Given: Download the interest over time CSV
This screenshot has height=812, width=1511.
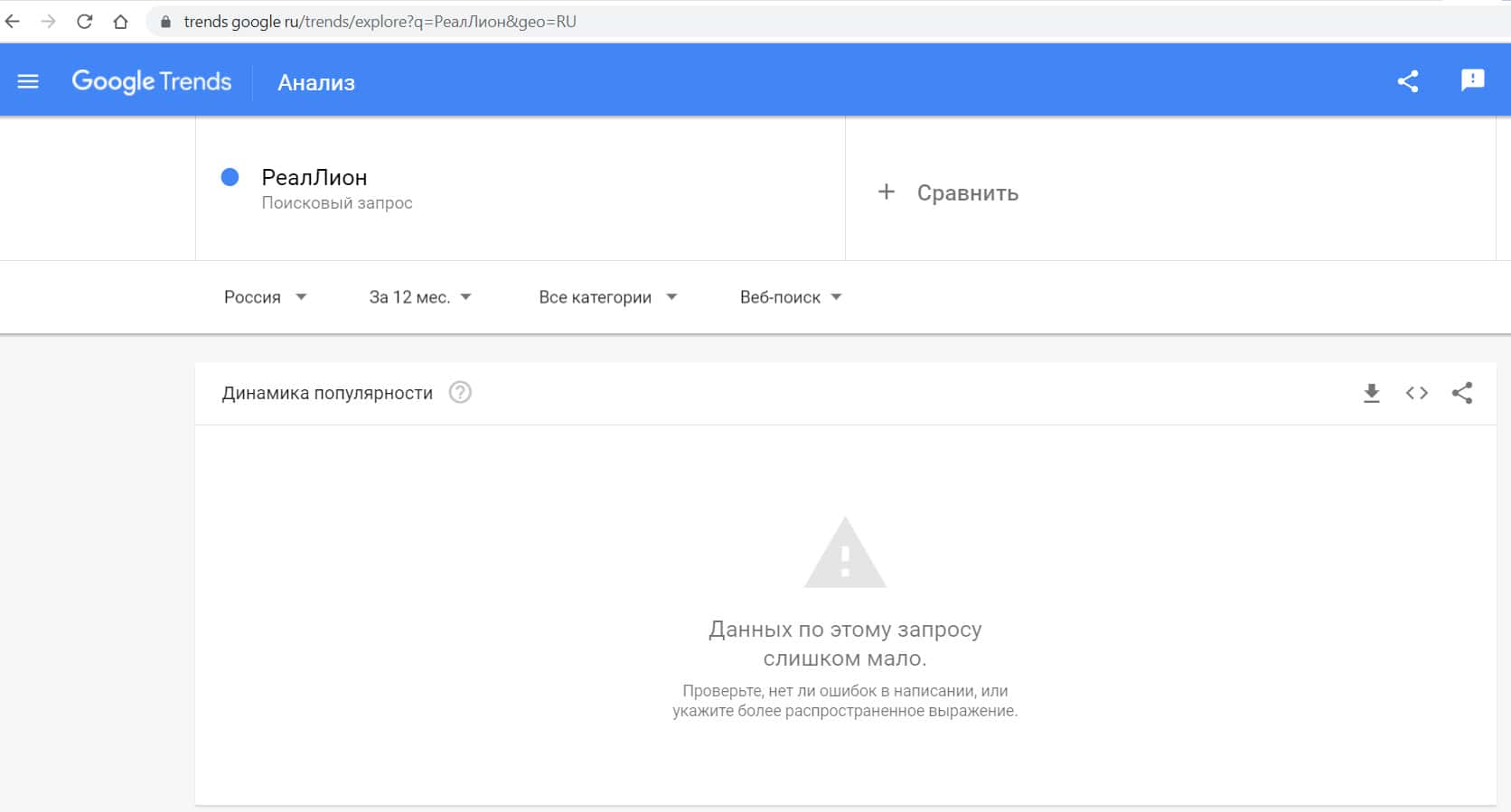Looking at the screenshot, I should (x=1371, y=393).
